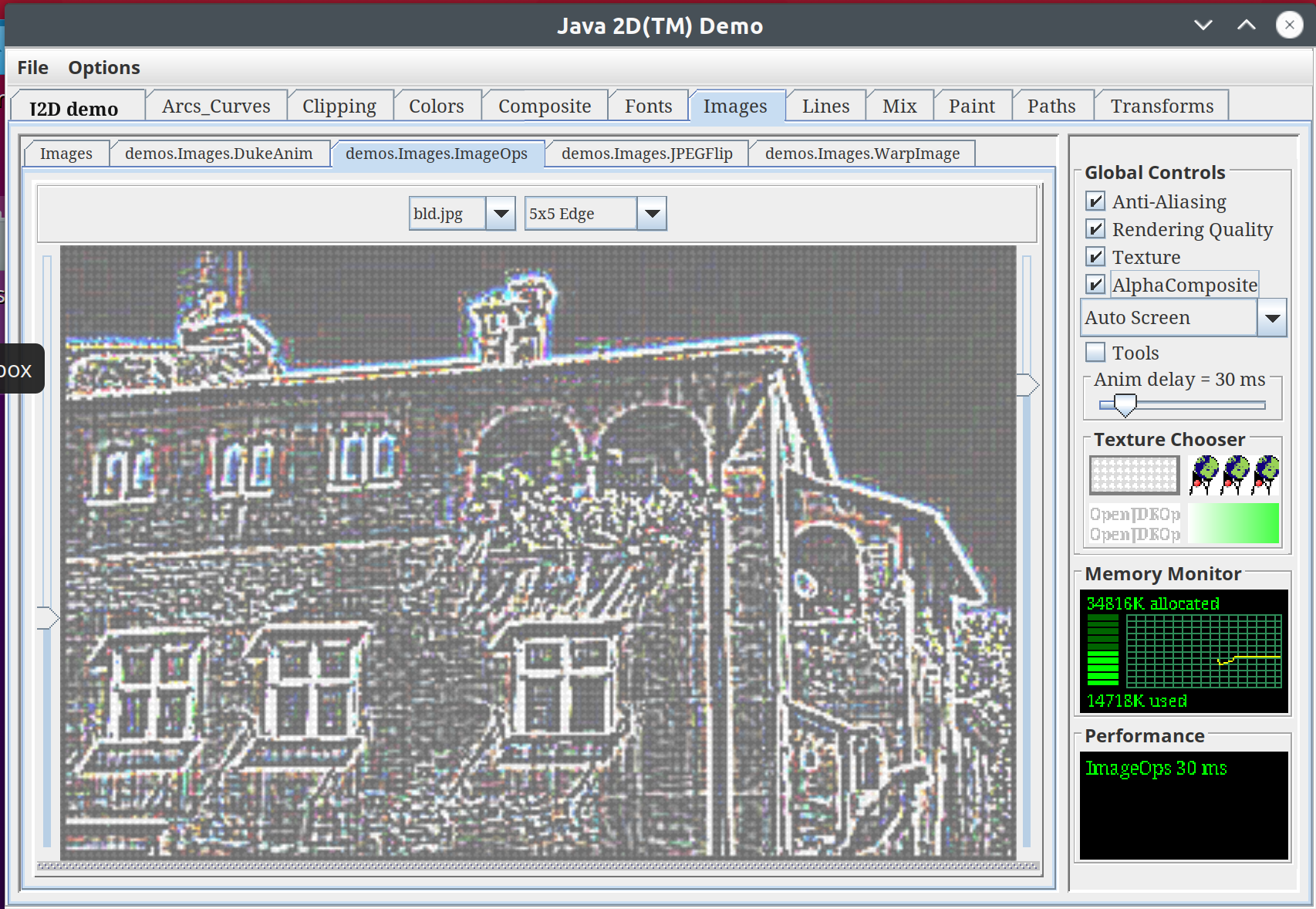Disable the Anti-Aliasing checkbox
This screenshot has width=1316, height=909.
click(x=1095, y=201)
